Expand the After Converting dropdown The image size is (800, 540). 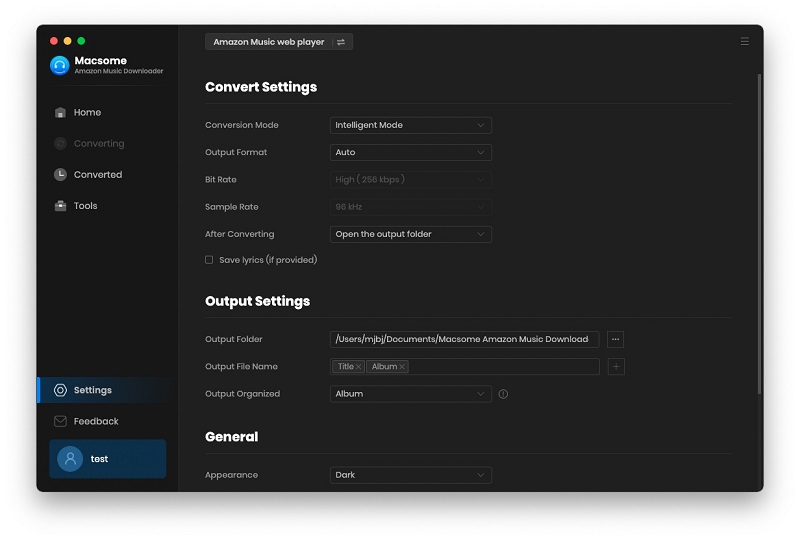click(x=411, y=234)
